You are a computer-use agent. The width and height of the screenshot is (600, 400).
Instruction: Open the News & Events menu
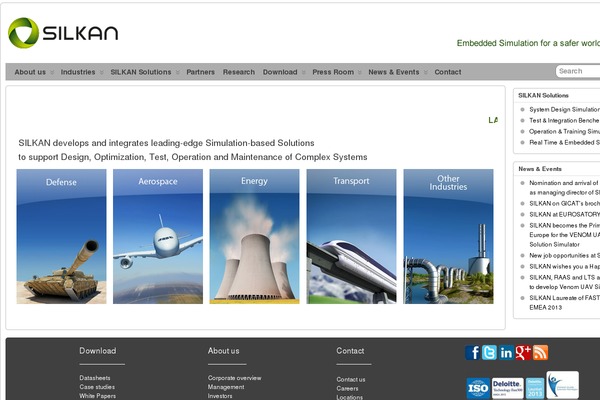[394, 72]
